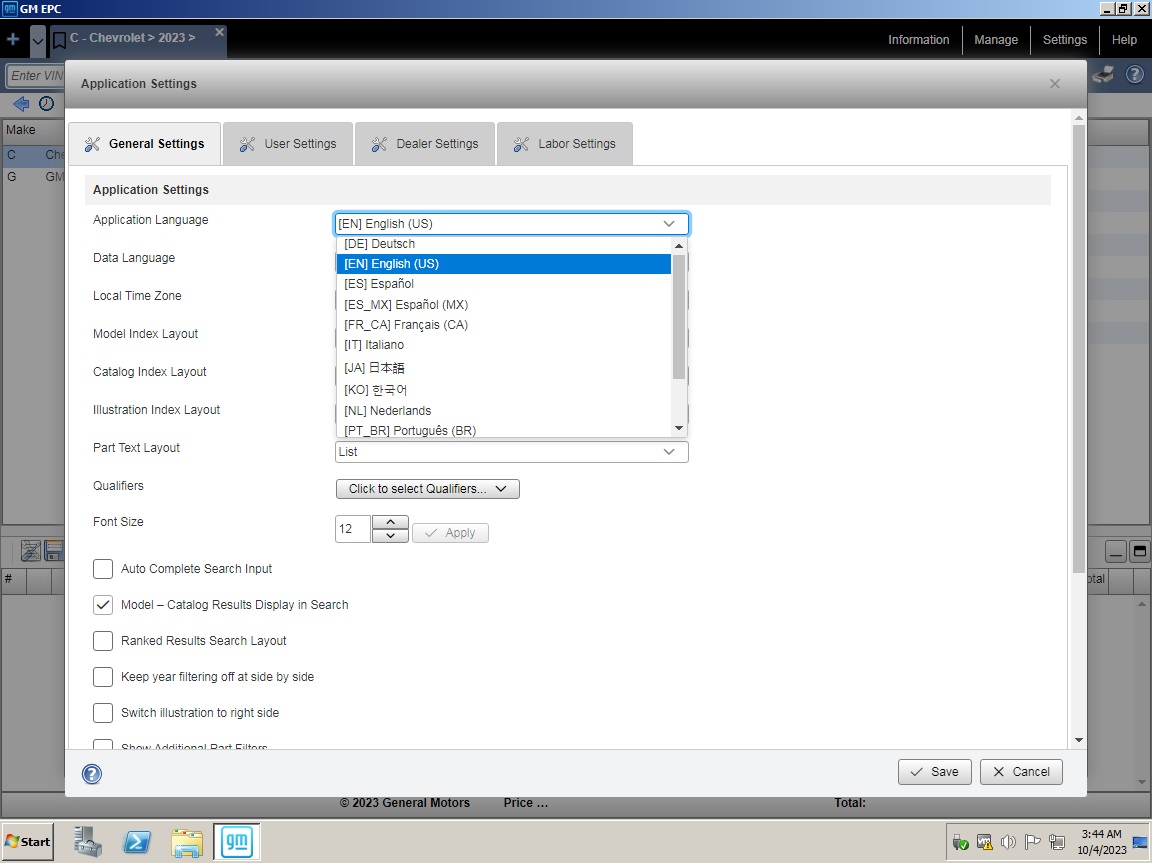Choose [PT_BR] Português (BR) option

click(504, 430)
